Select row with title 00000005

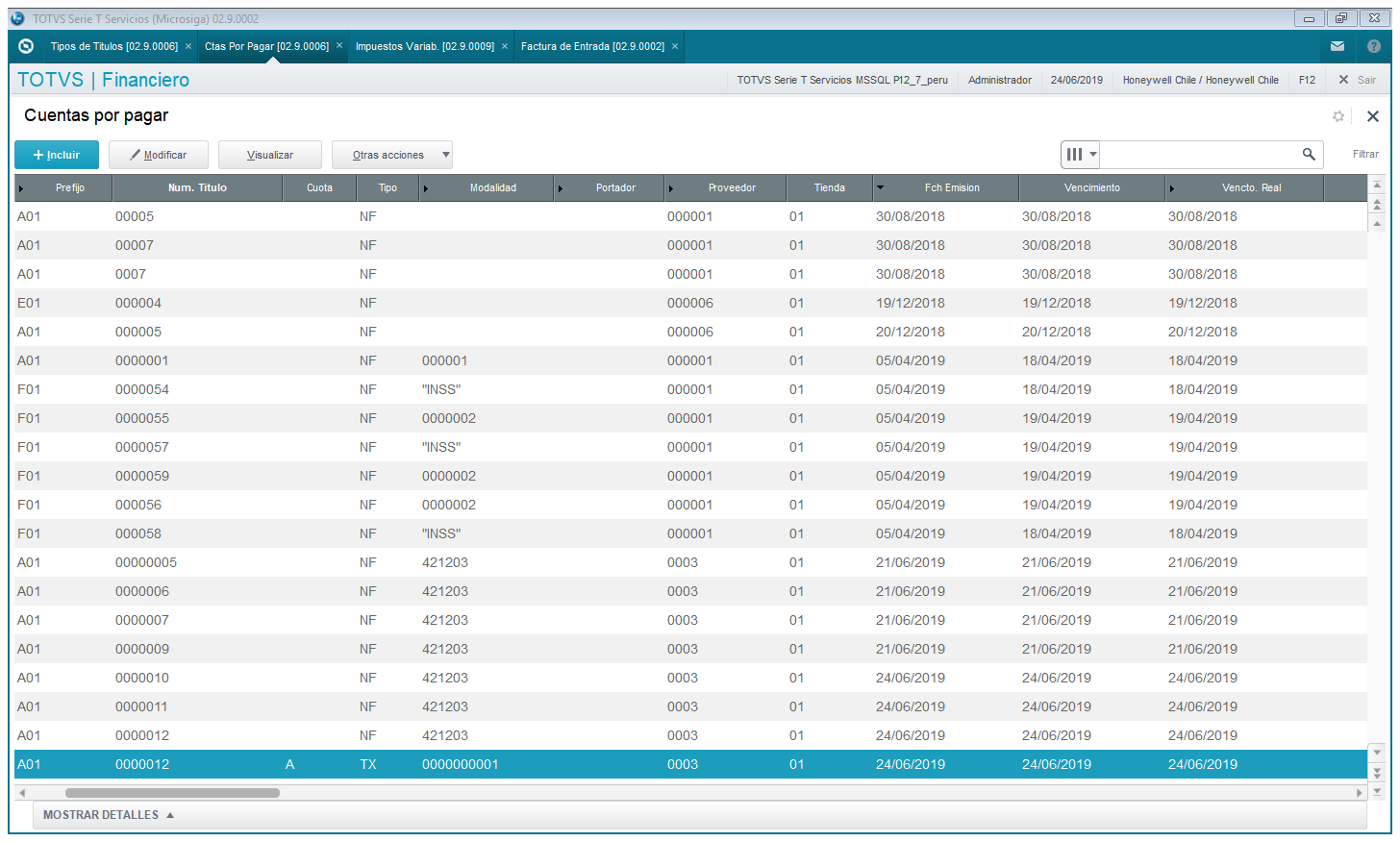pos(690,562)
